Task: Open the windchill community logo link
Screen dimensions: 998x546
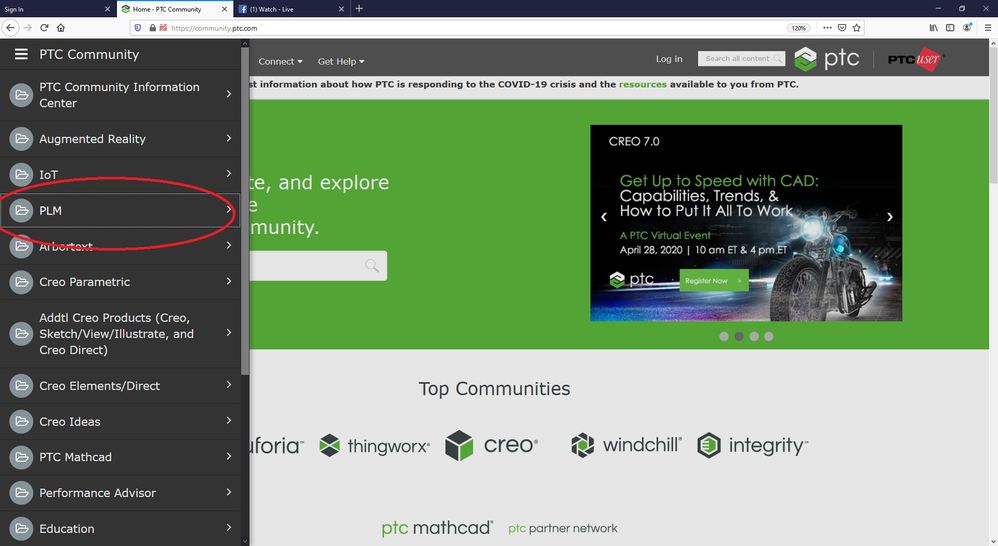Action: pos(626,445)
